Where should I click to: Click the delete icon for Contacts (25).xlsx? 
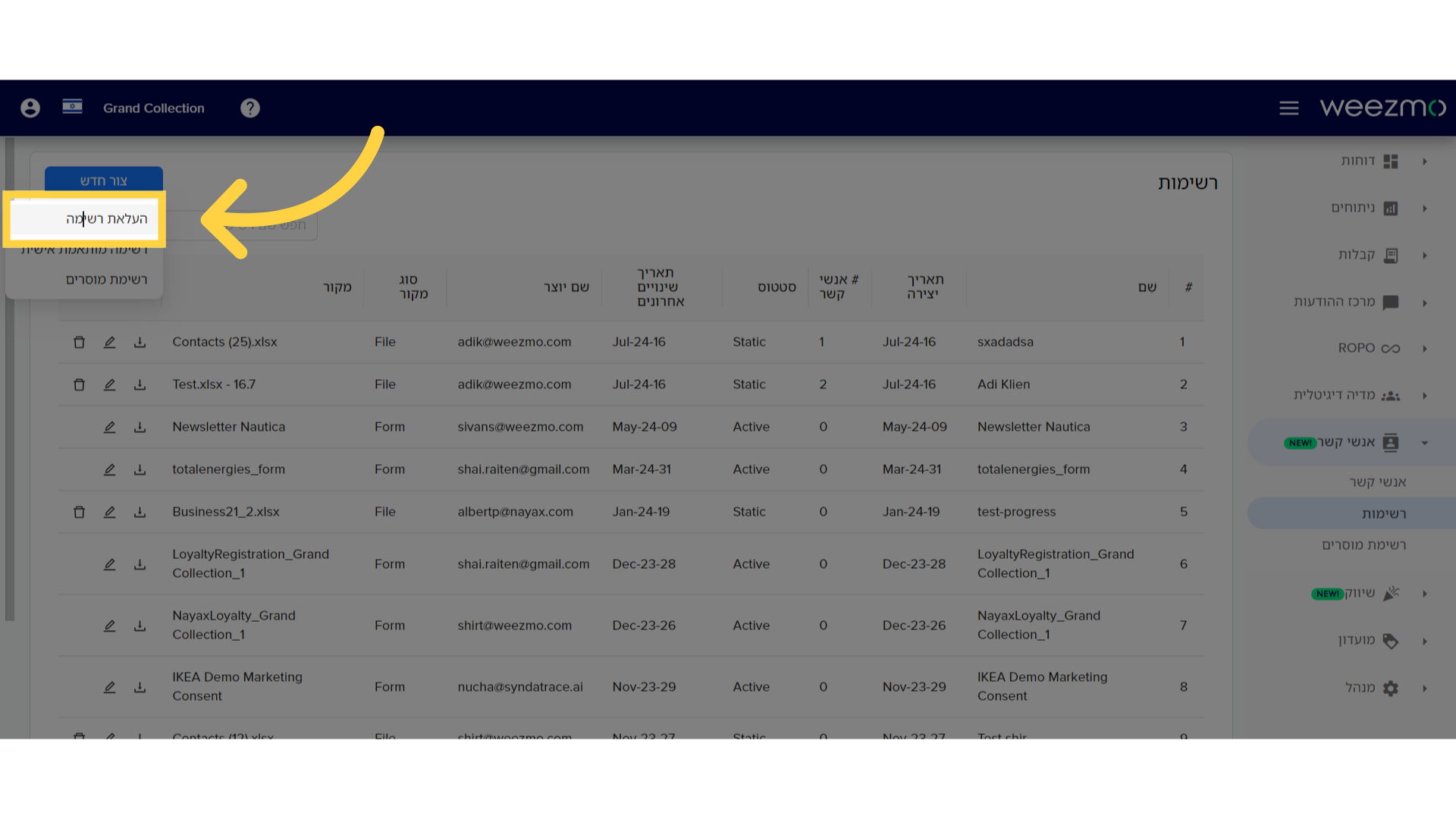(80, 342)
